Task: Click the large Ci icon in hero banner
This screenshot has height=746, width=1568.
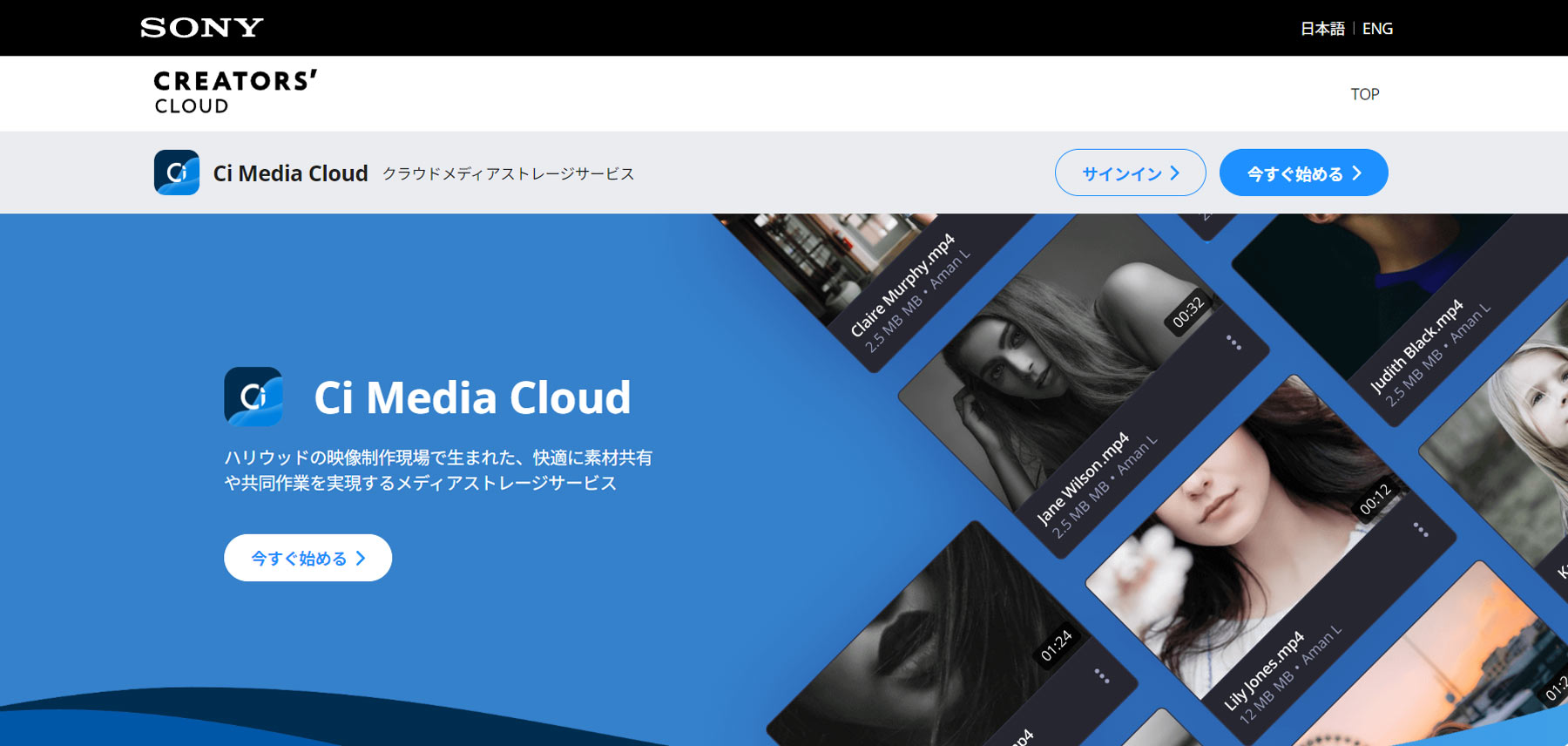Action: click(253, 397)
